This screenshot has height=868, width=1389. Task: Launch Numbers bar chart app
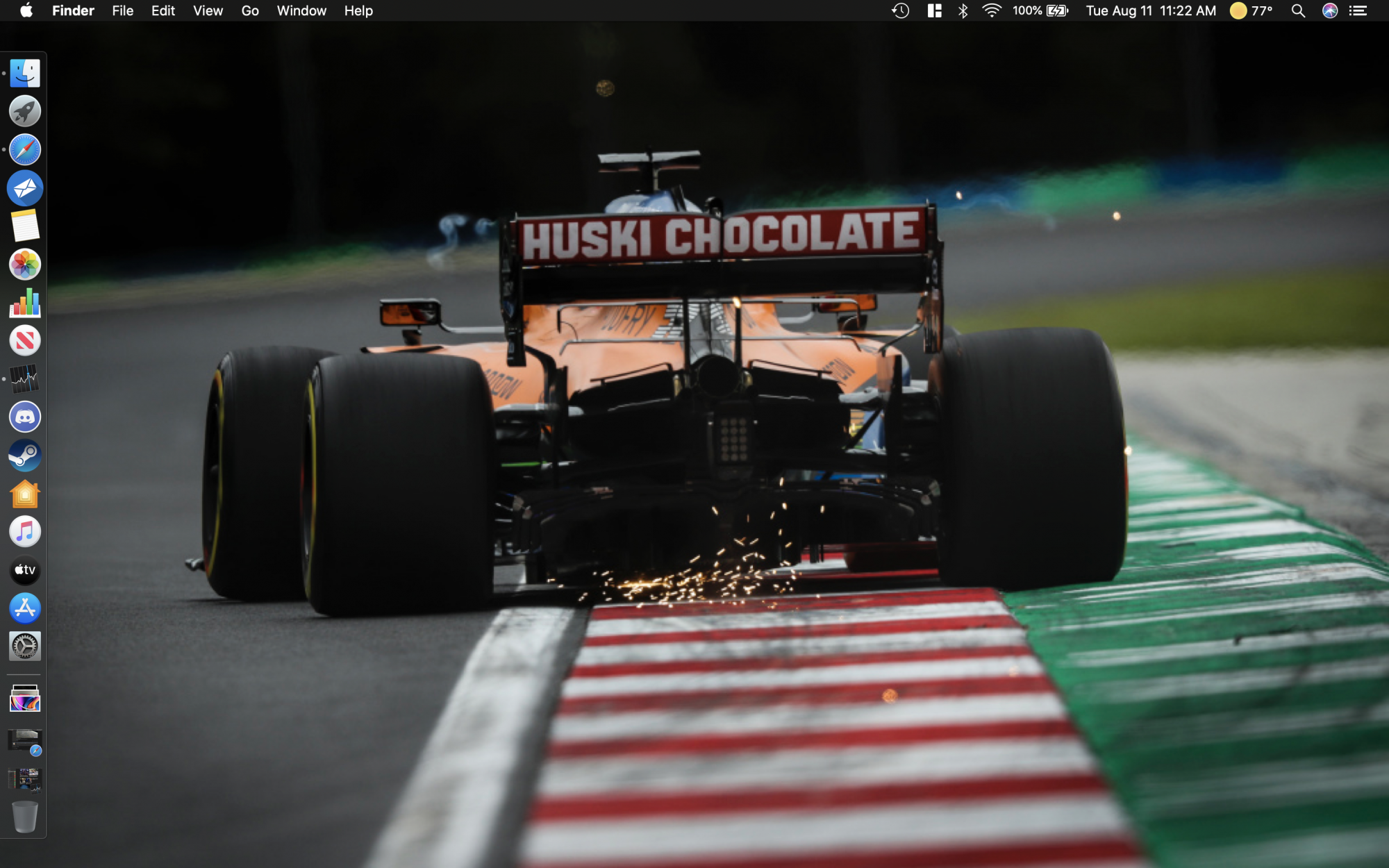tap(25, 303)
